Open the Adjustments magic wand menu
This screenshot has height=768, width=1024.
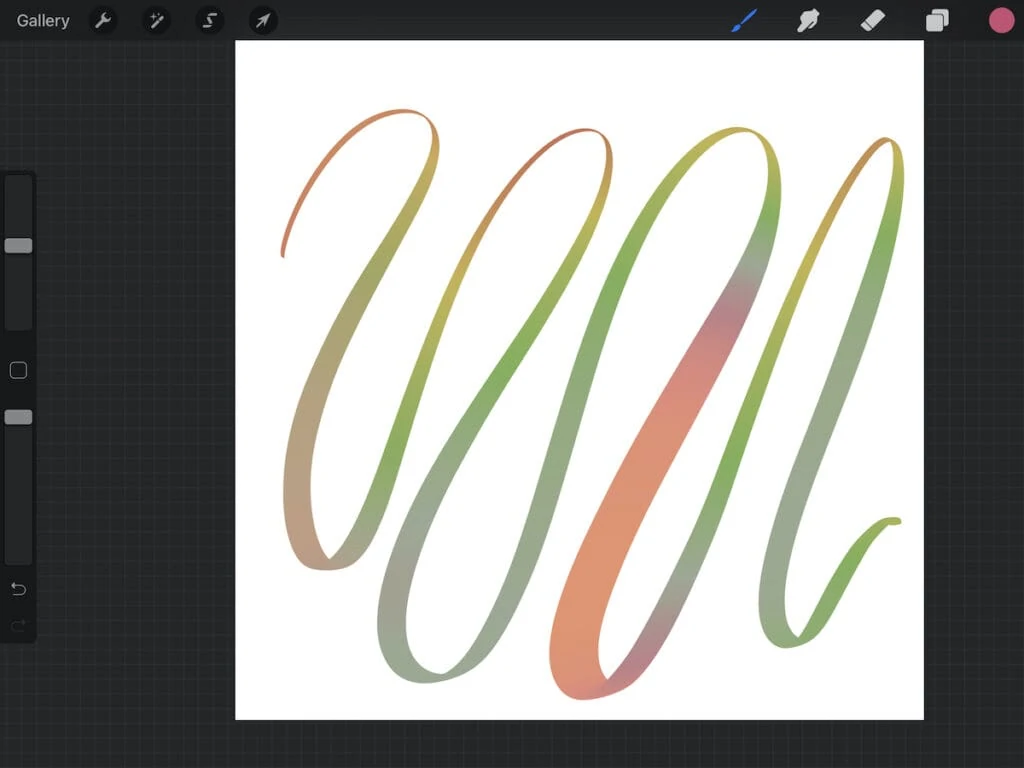click(x=156, y=21)
